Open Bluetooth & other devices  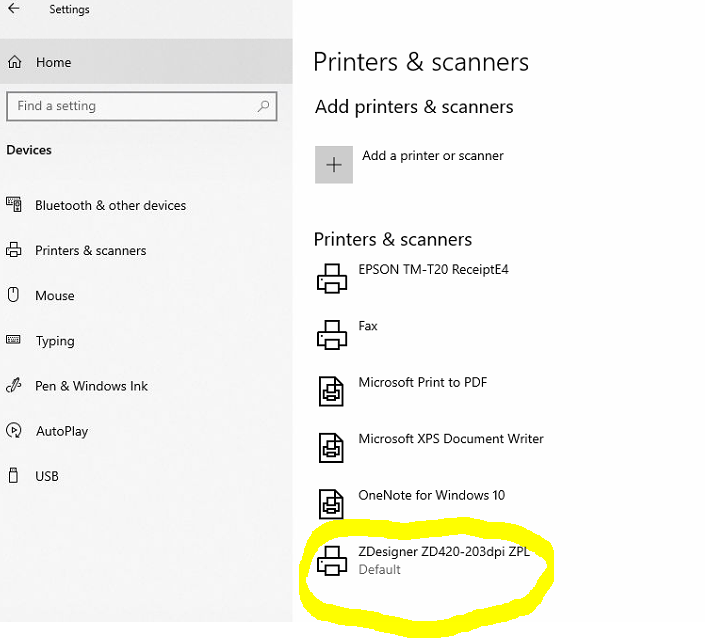(111, 205)
